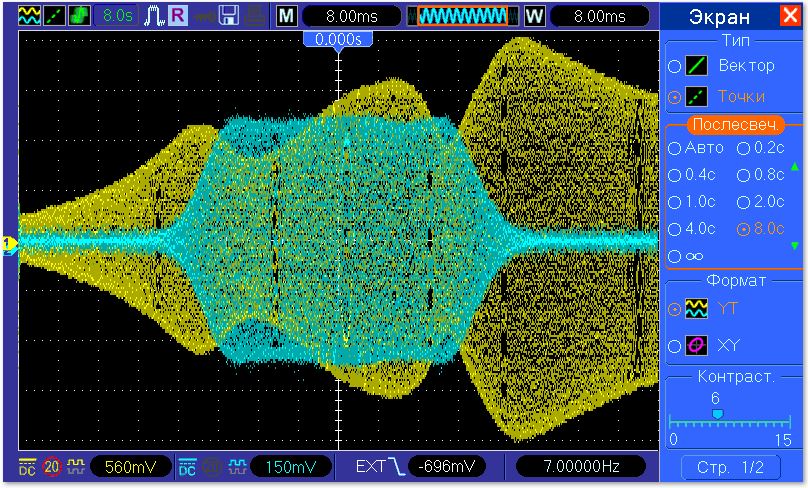Screen dimensions: 808x488
Task: Click the green persistence icon in toolbar
Action: [79, 16]
